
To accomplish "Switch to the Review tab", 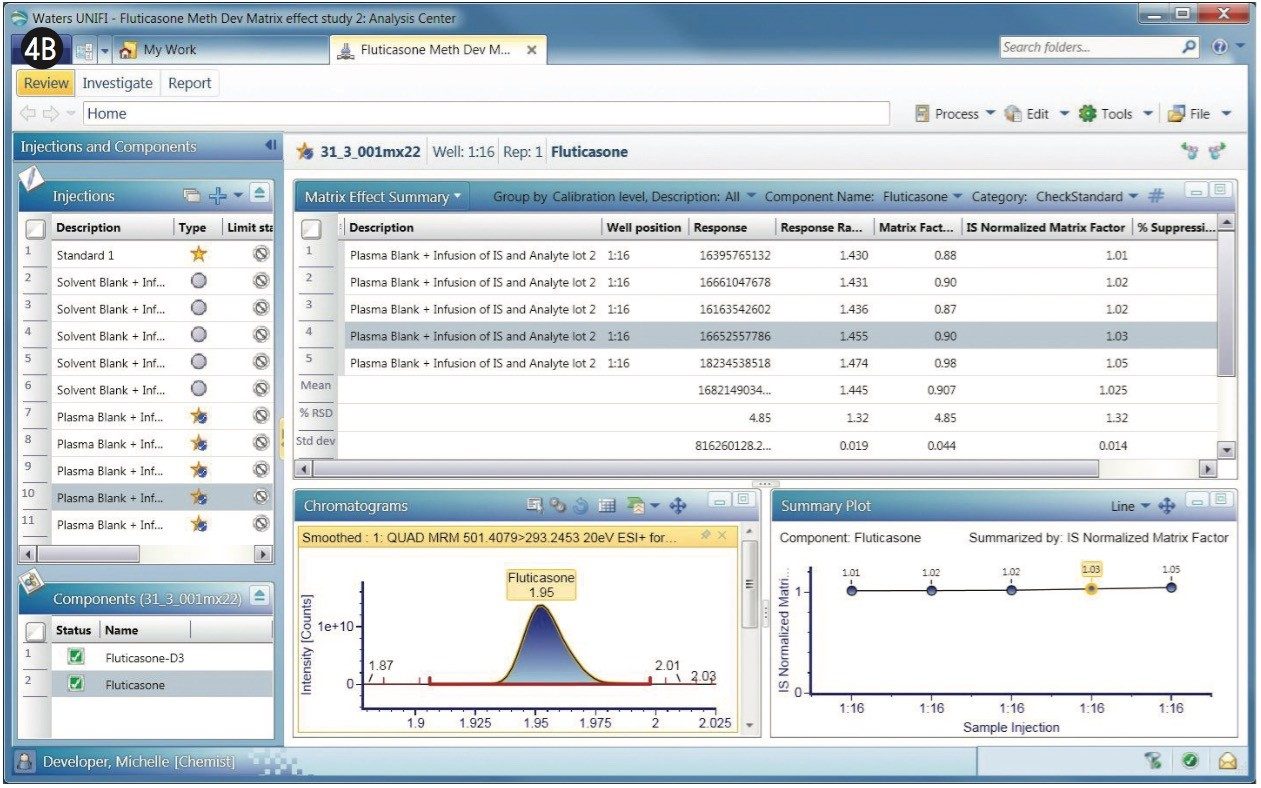I will point(46,83).
